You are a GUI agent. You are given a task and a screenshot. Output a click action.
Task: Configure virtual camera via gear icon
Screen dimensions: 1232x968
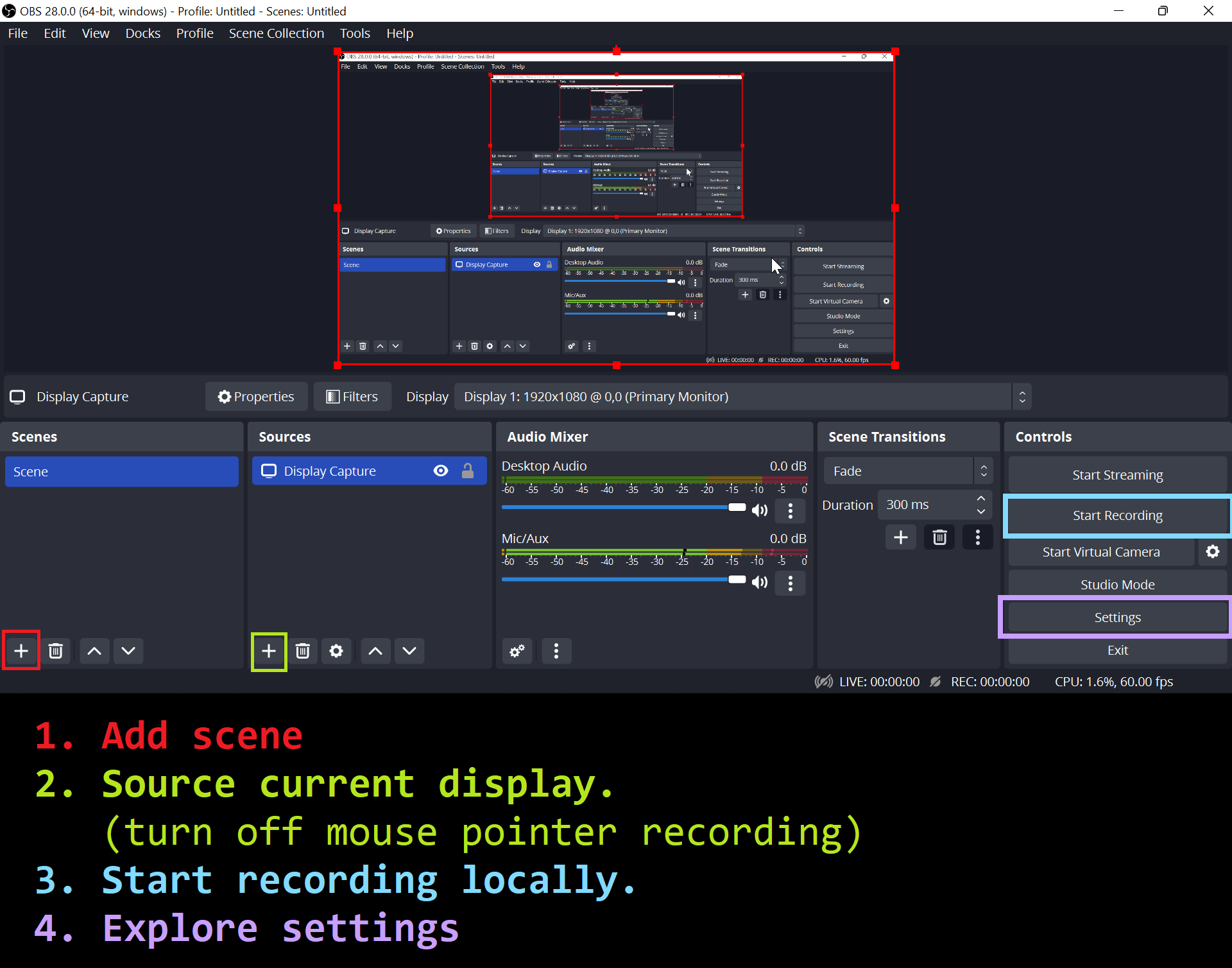1213,551
